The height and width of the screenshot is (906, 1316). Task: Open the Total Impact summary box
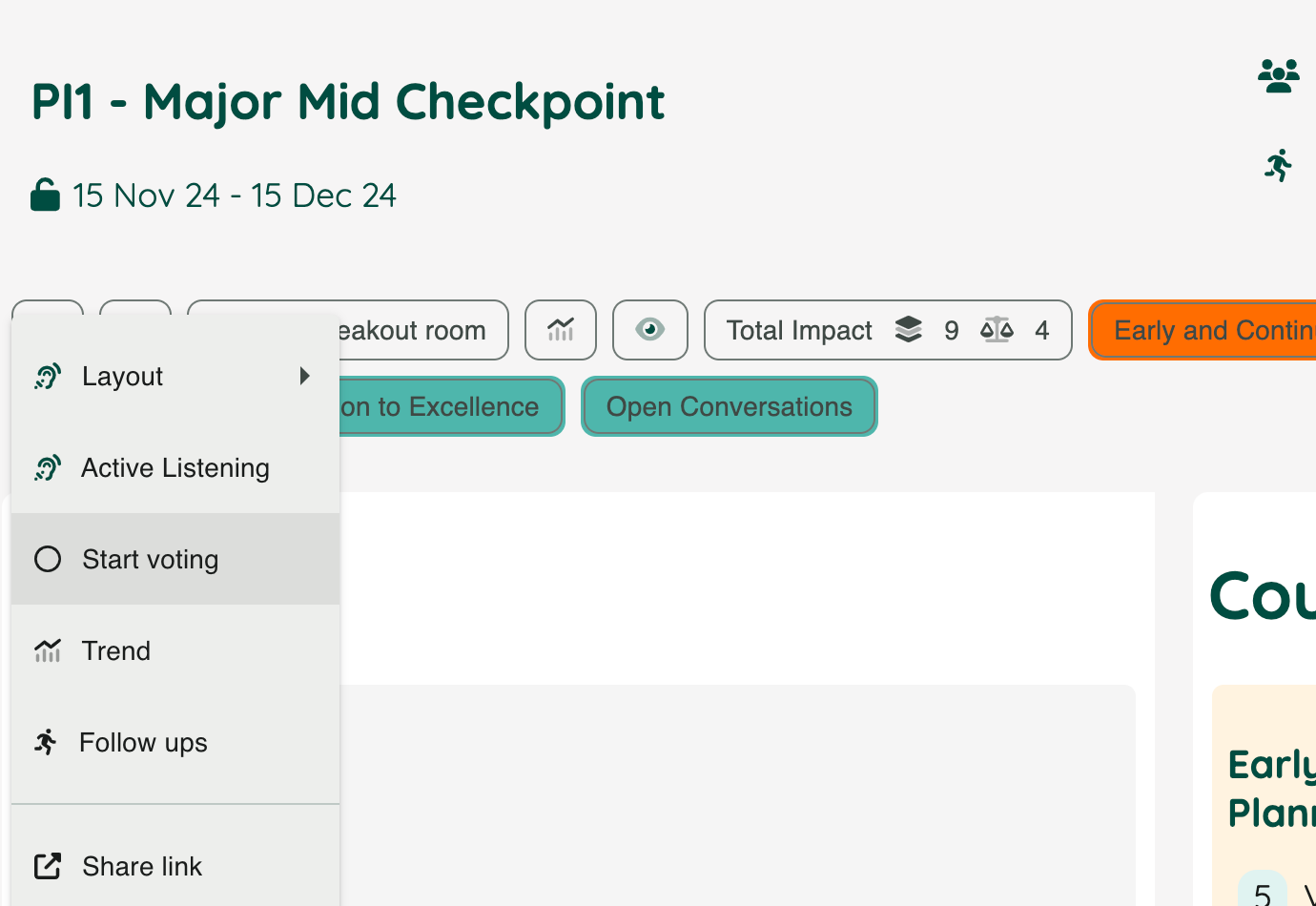888,330
